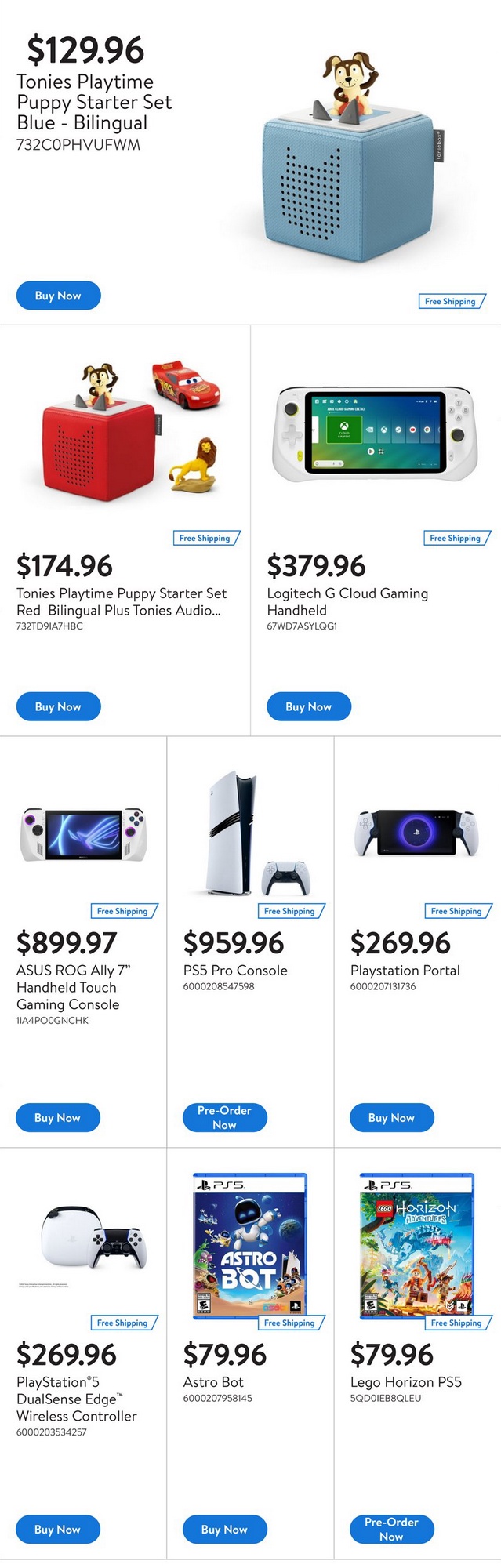Click Buy Now for Tonies Red Starter Set

58,706
